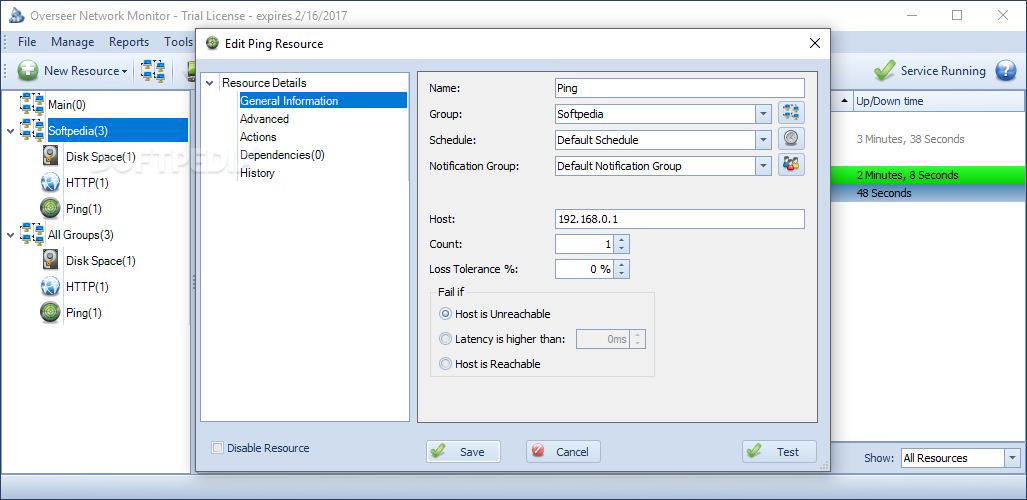
Task: Select the green 2 Minutes, 8 Seconds row
Action: pos(929,175)
